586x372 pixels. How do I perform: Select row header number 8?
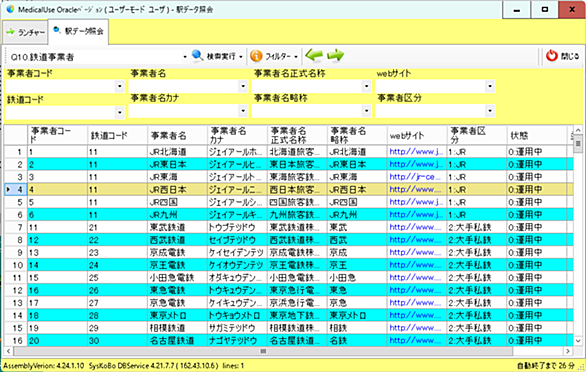[x=16, y=240]
